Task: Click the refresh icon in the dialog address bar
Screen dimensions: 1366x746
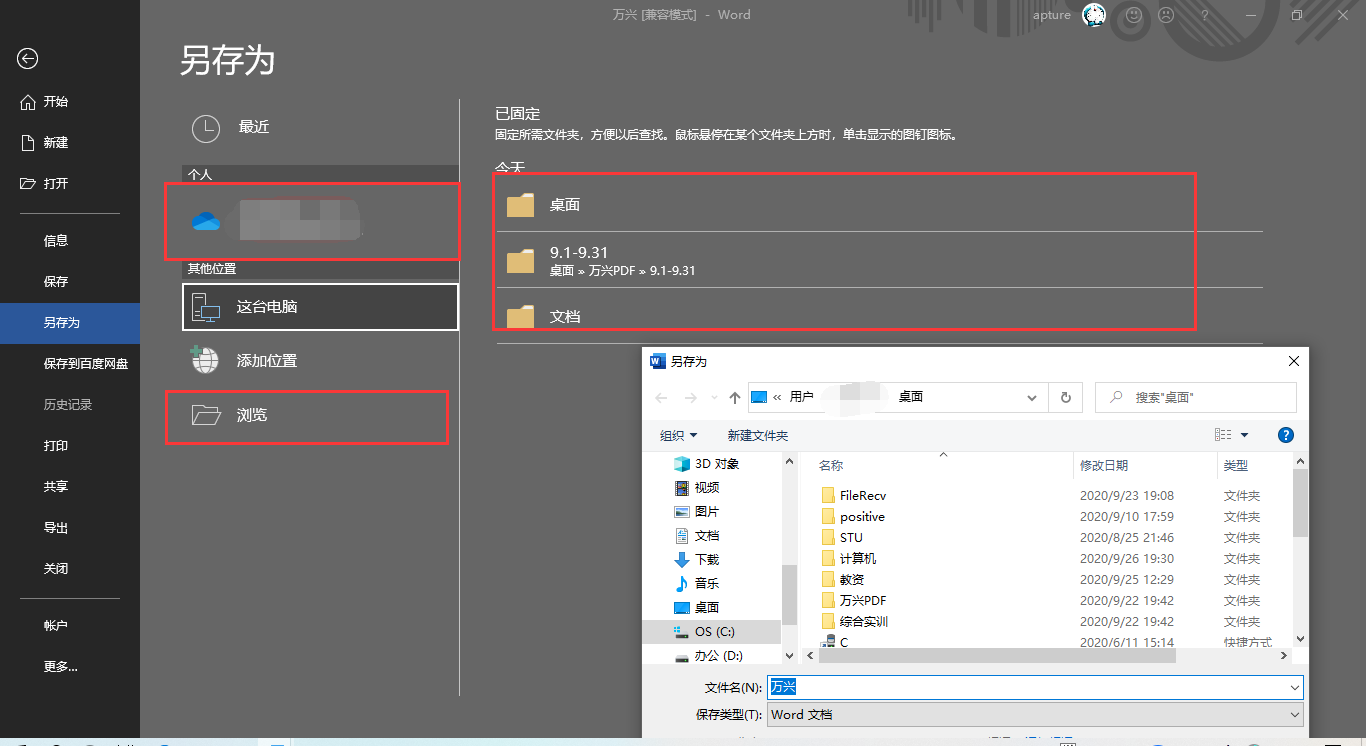Action: (x=1065, y=397)
